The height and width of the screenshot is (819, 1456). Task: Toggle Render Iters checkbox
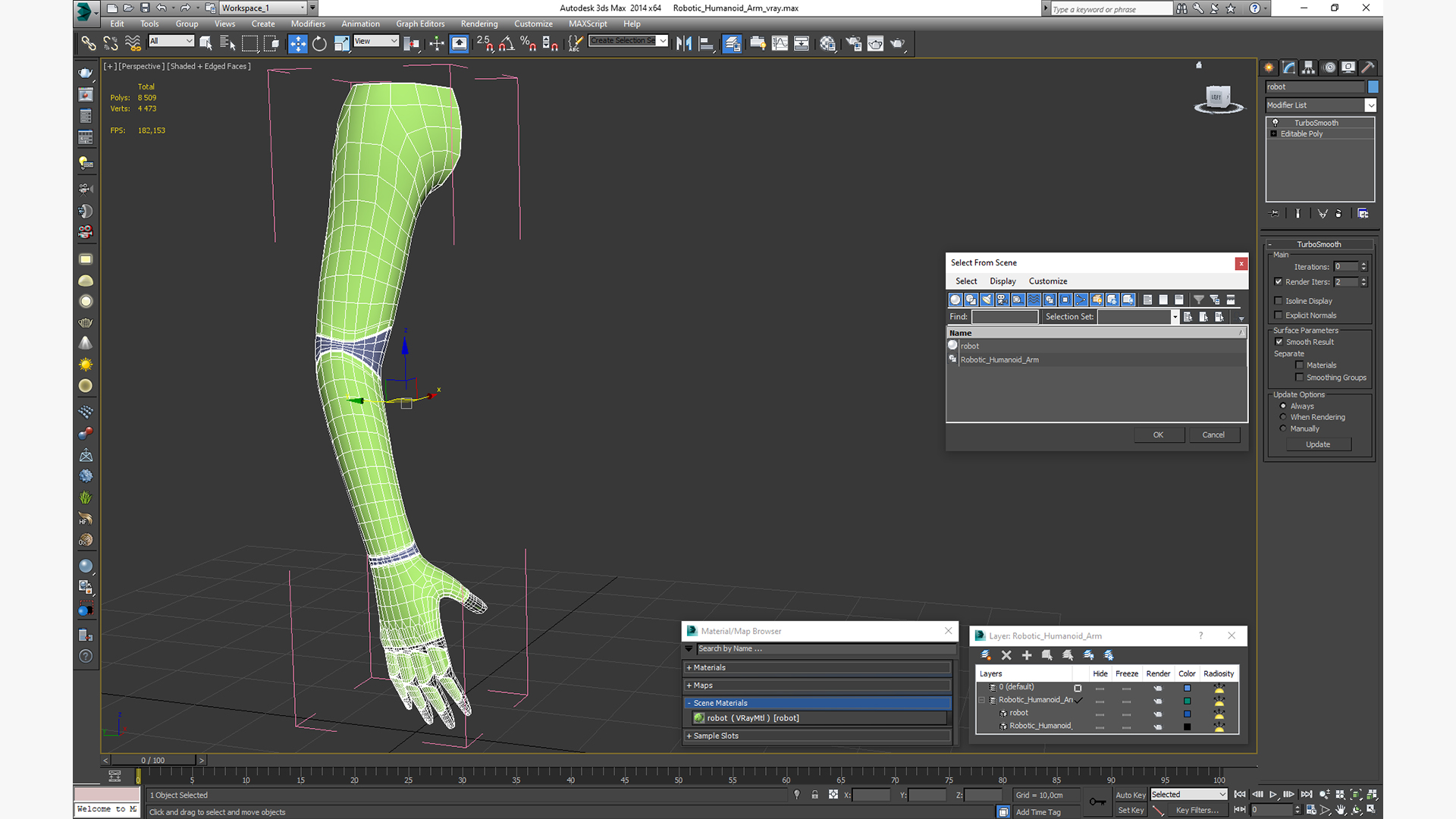tap(1279, 281)
